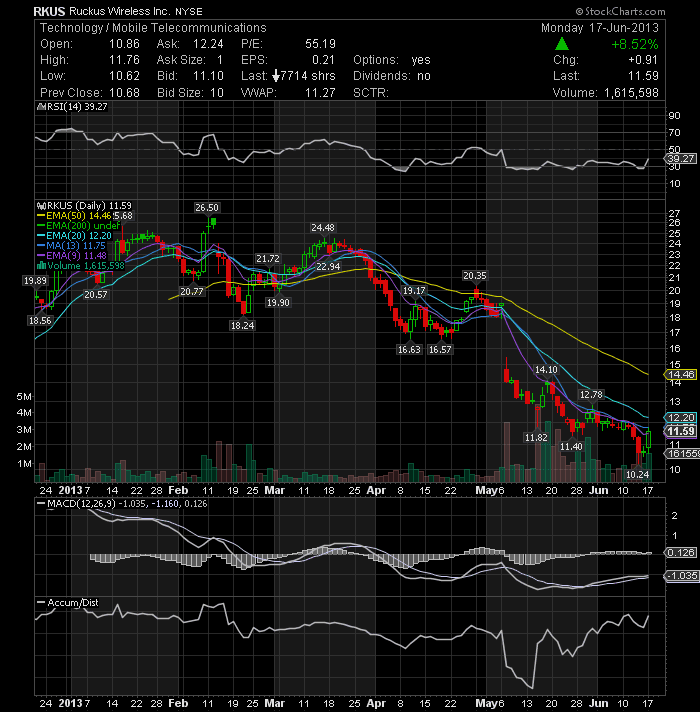Image resolution: width=700 pixels, height=712 pixels.
Task: Click the yellow 14.46 EMA axis tag
Action: pos(680,375)
